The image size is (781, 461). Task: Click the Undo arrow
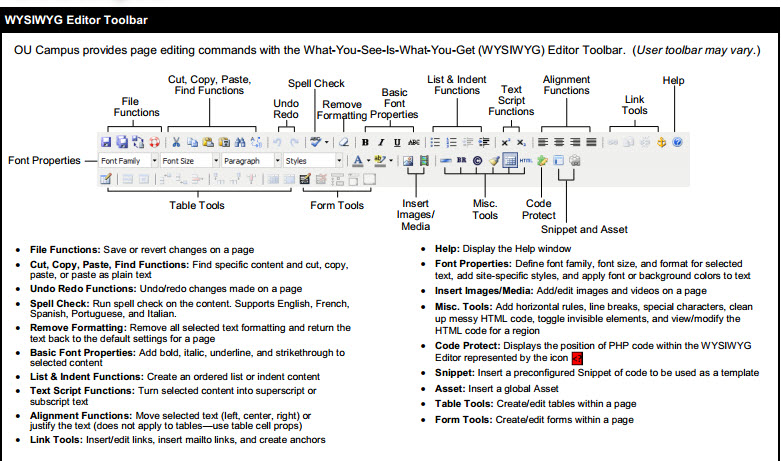pyautogui.click(x=277, y=142)
